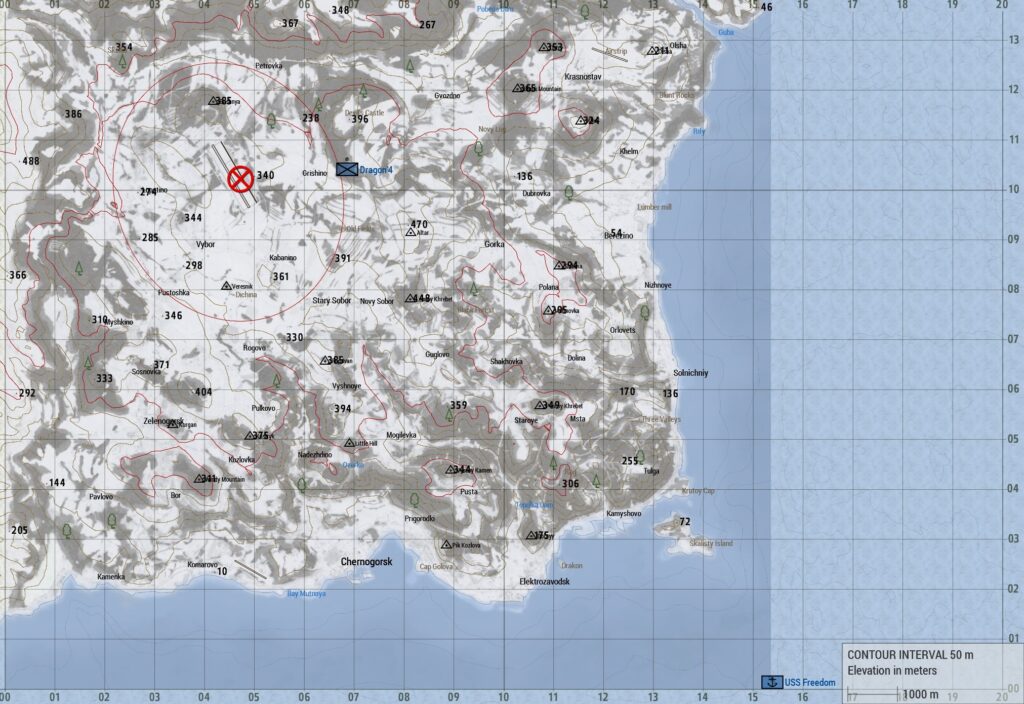Click the Skalisty Island label

(x=711, y=543)
